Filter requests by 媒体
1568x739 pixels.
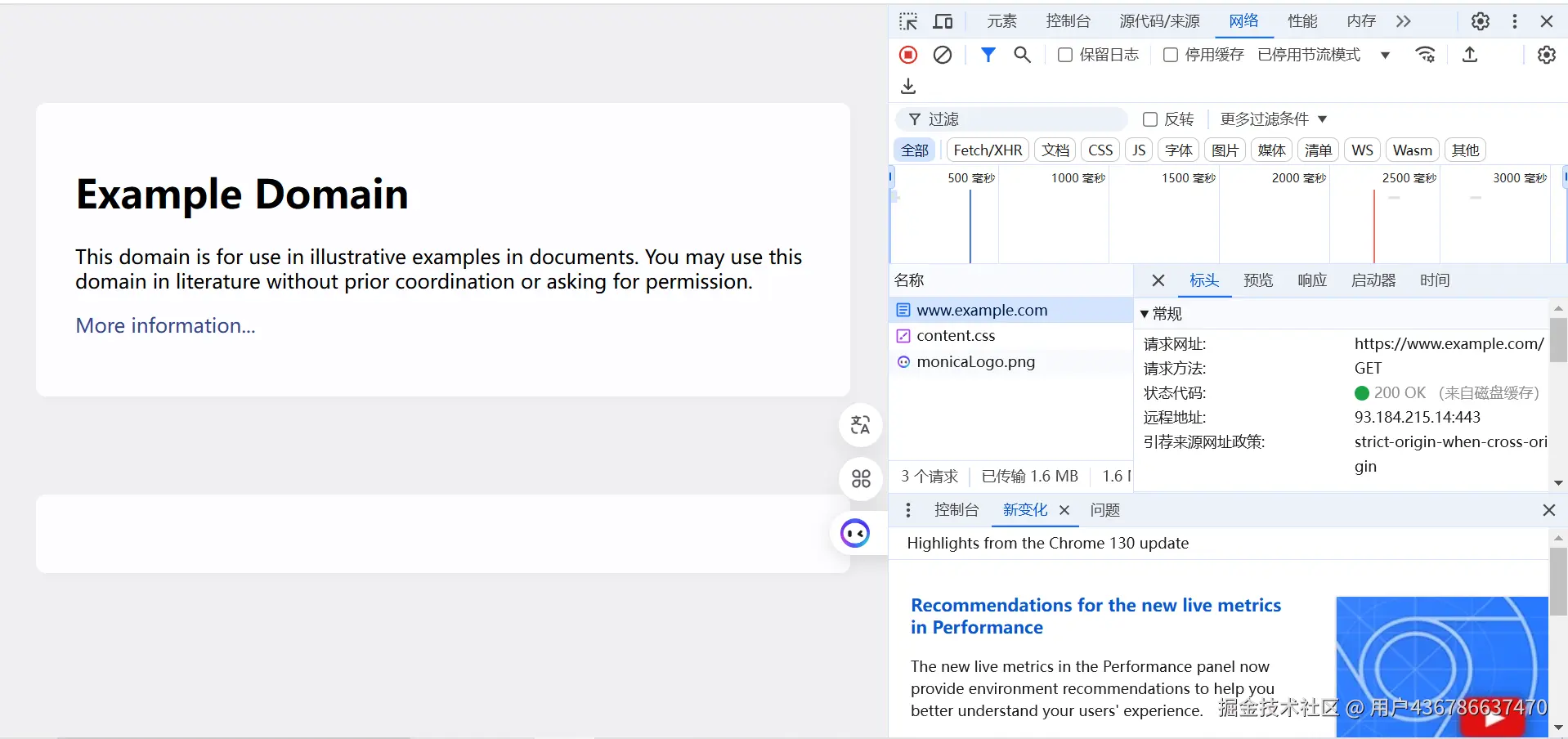pyautogui.click(x=1271, y=150)
